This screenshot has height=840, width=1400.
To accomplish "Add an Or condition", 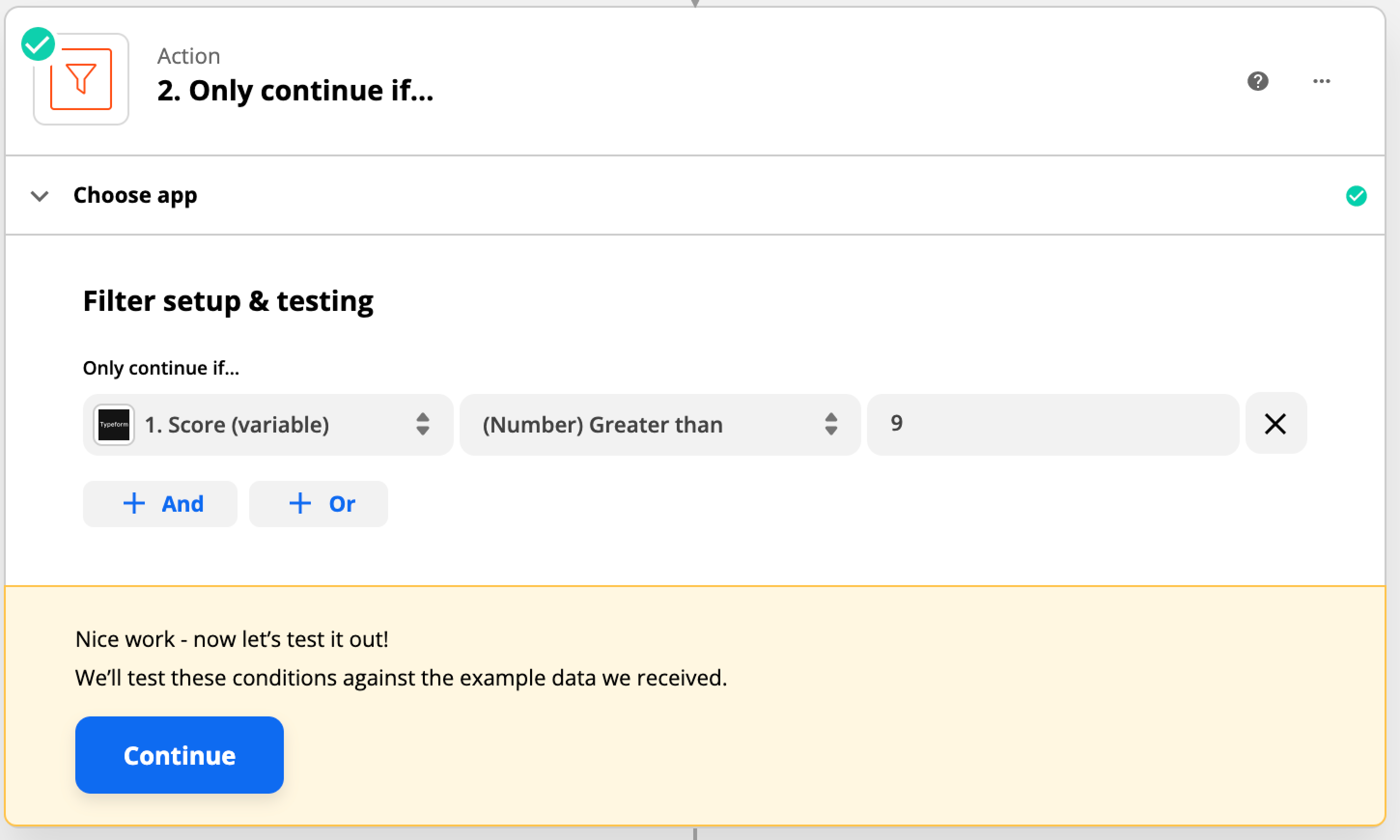I will [x=319, y=504].
